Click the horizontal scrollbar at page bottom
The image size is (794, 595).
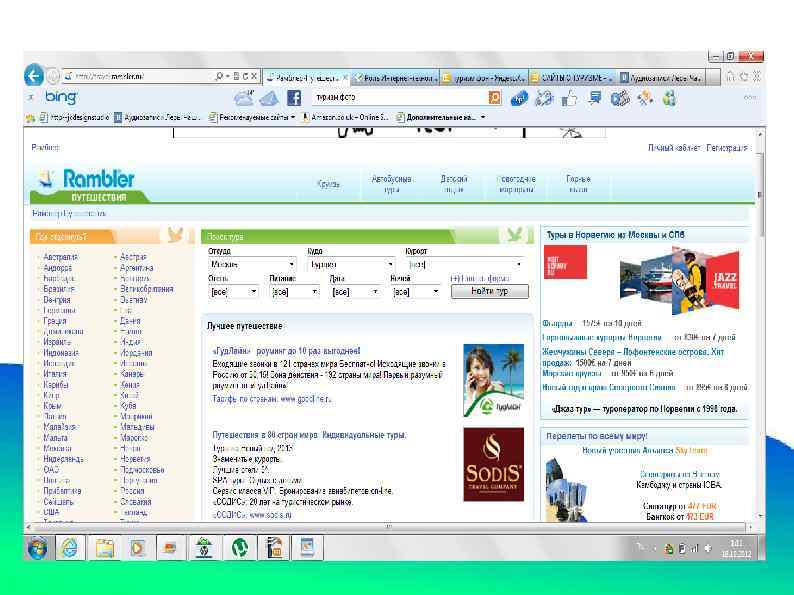pos(389,527)
